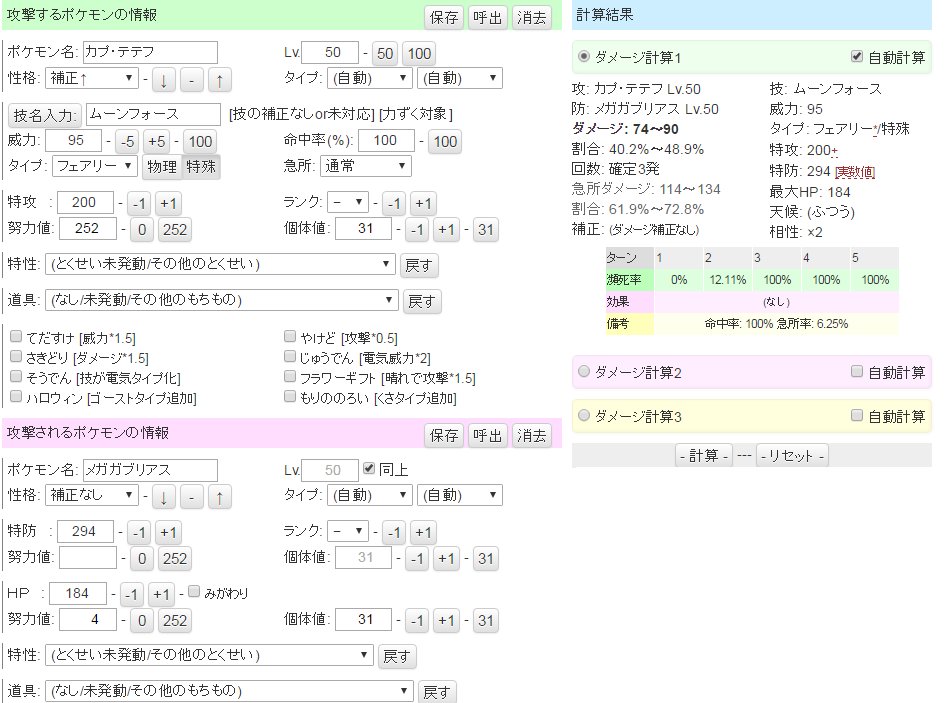
Task: Reset attacker 特性 with 戻す button
Action: (x=419, y=266)
